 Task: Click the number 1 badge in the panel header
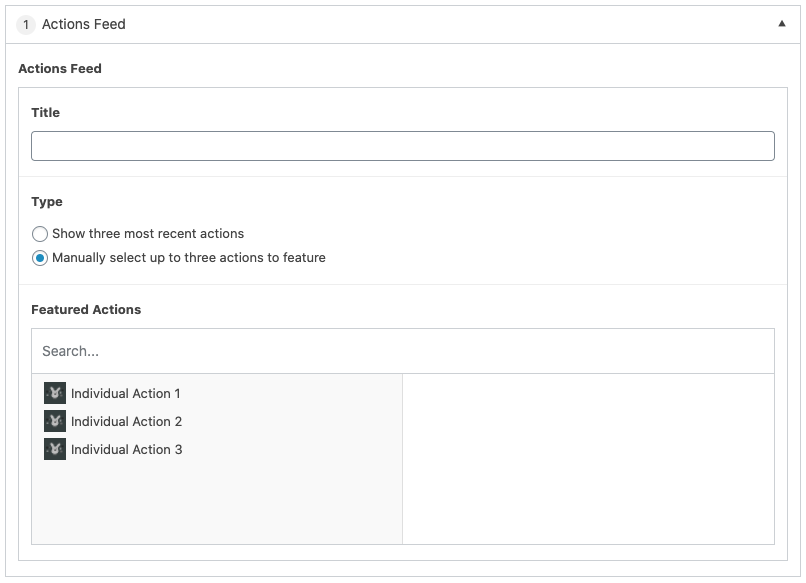tap(26, 24)
